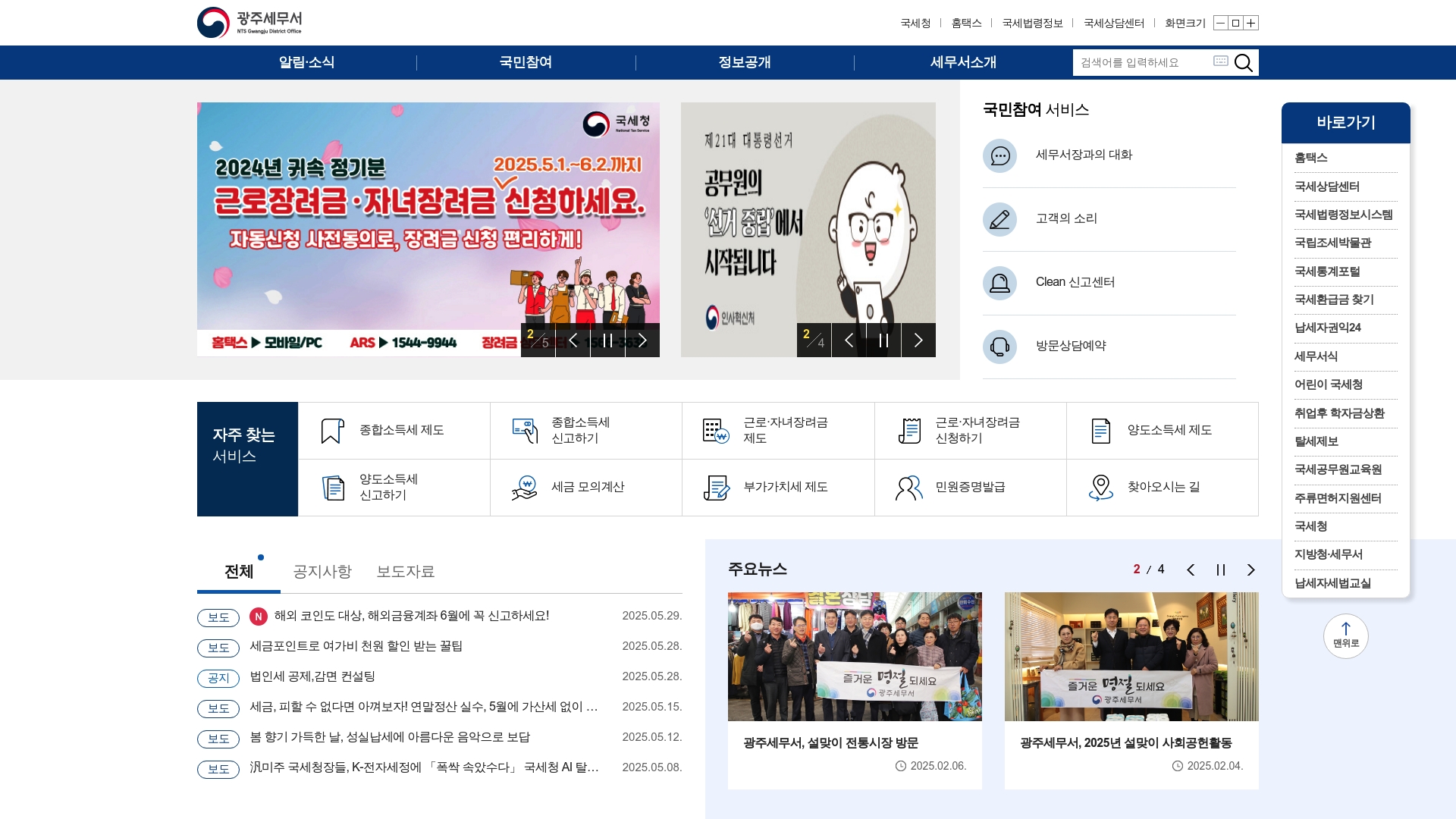Select the 전체 news tab
This screenshot has width=1456, height=819.
239,572
